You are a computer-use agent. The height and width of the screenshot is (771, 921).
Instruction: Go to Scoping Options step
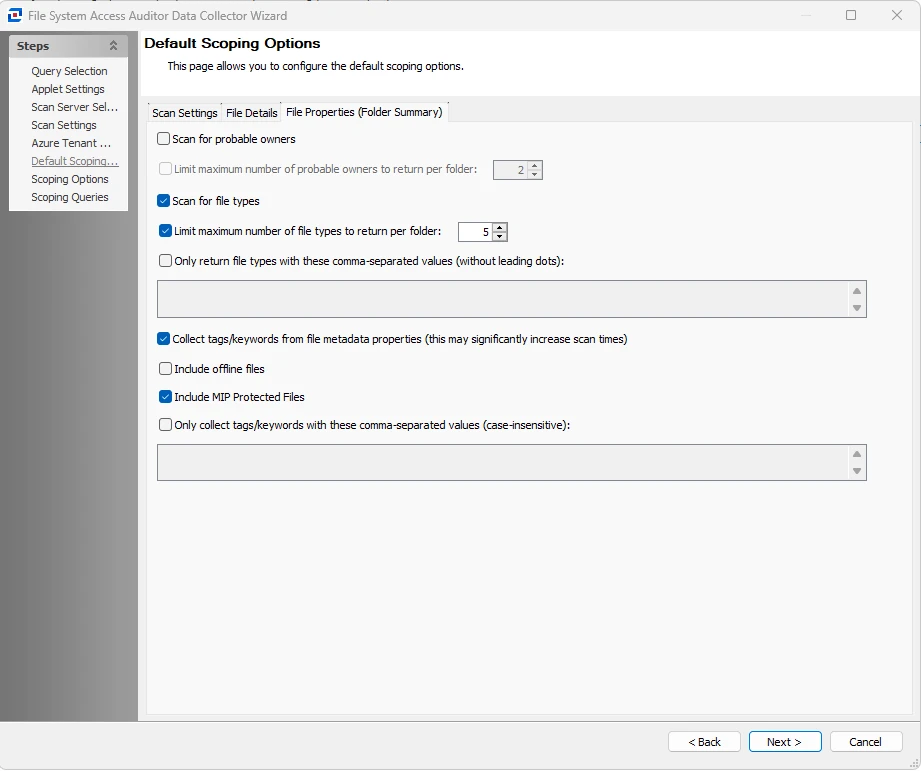(x=70, y=179)
